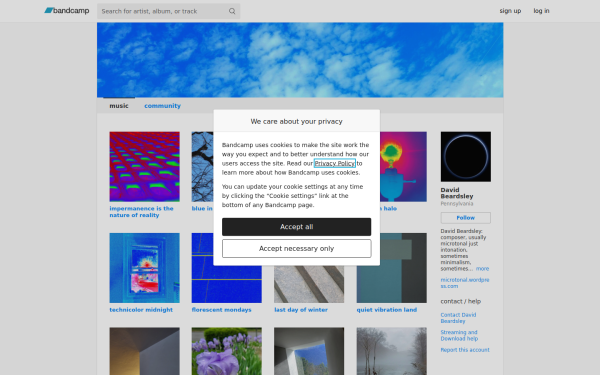Image resolution: width=600 pixels, height=375 pixels.
Task: Click Accept necessary only button
Action: (297, 249)
